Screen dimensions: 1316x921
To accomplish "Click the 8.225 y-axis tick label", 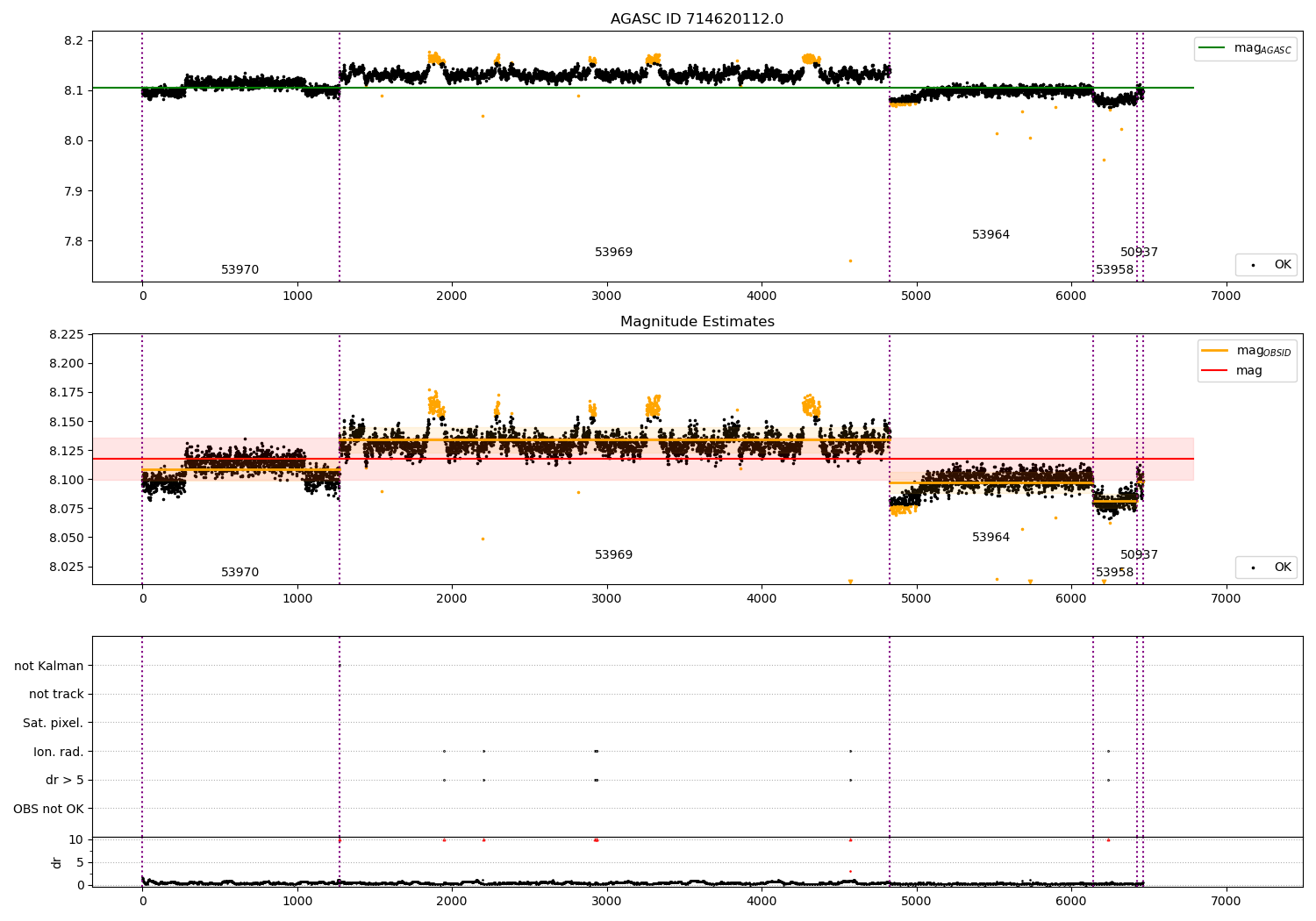I will point(67,334).
